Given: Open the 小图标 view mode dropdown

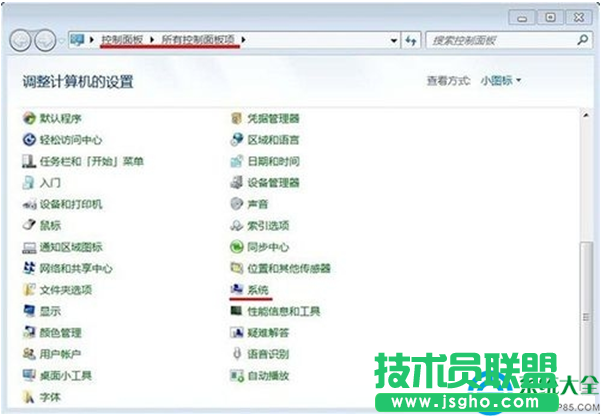Looking at the screenshot, I should click(501, 81).
